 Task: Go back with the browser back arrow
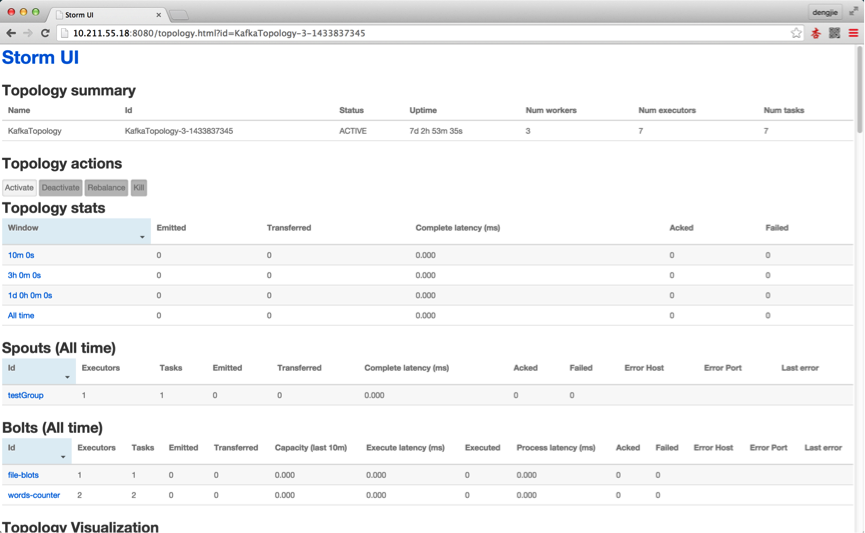[x=11, y=33]
